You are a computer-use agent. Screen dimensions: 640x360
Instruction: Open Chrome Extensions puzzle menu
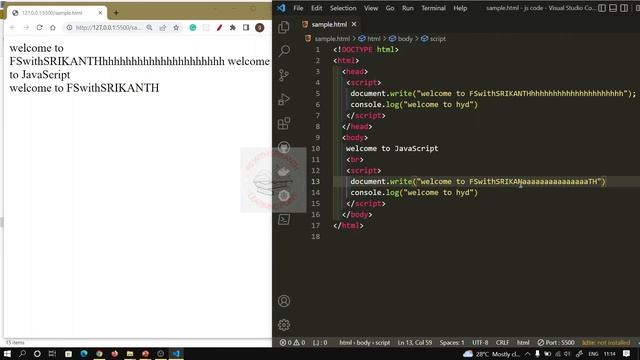[x=233, y=27]
